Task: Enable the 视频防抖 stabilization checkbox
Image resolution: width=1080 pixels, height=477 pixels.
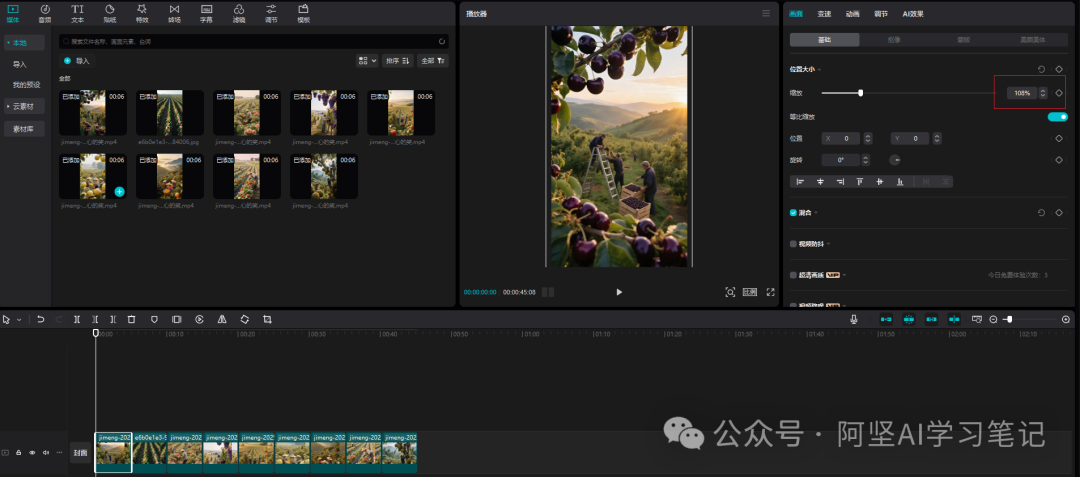Action: 793,244
